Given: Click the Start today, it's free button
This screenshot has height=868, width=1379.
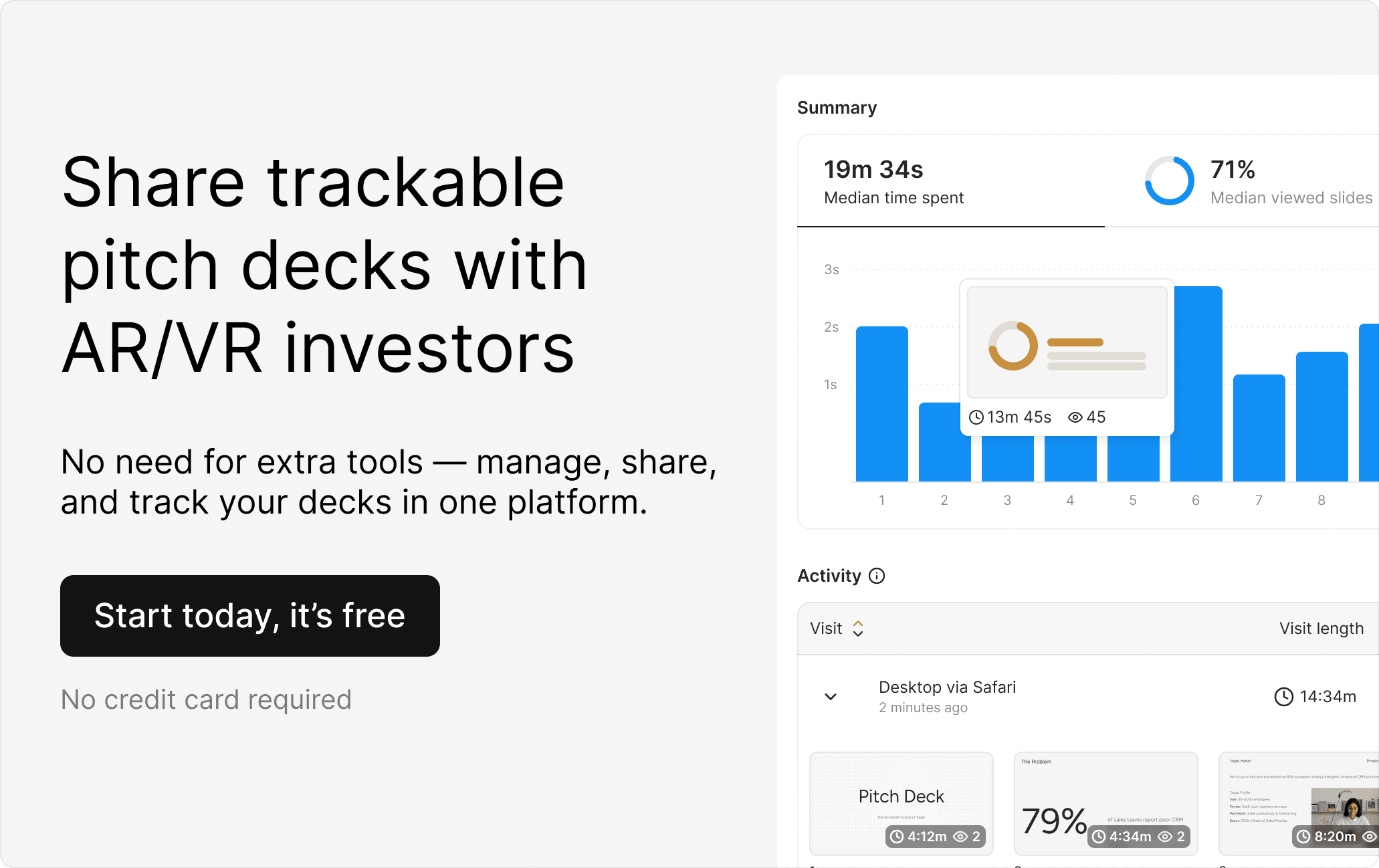Looking at the screenshot, I should point(250,616).
